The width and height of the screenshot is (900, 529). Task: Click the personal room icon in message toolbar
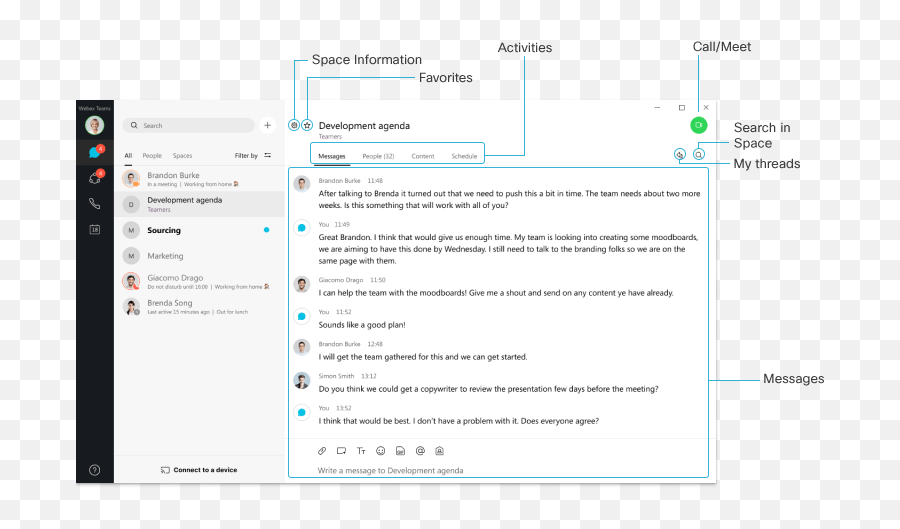coord(440,451)
